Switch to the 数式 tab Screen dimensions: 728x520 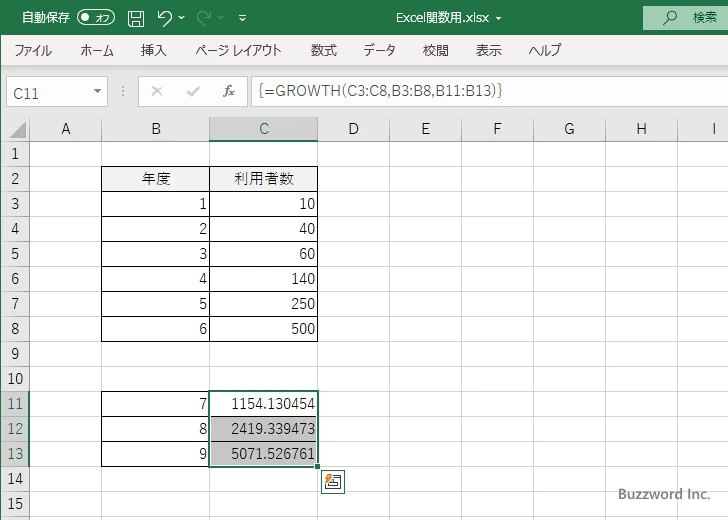tap(324, 50)
